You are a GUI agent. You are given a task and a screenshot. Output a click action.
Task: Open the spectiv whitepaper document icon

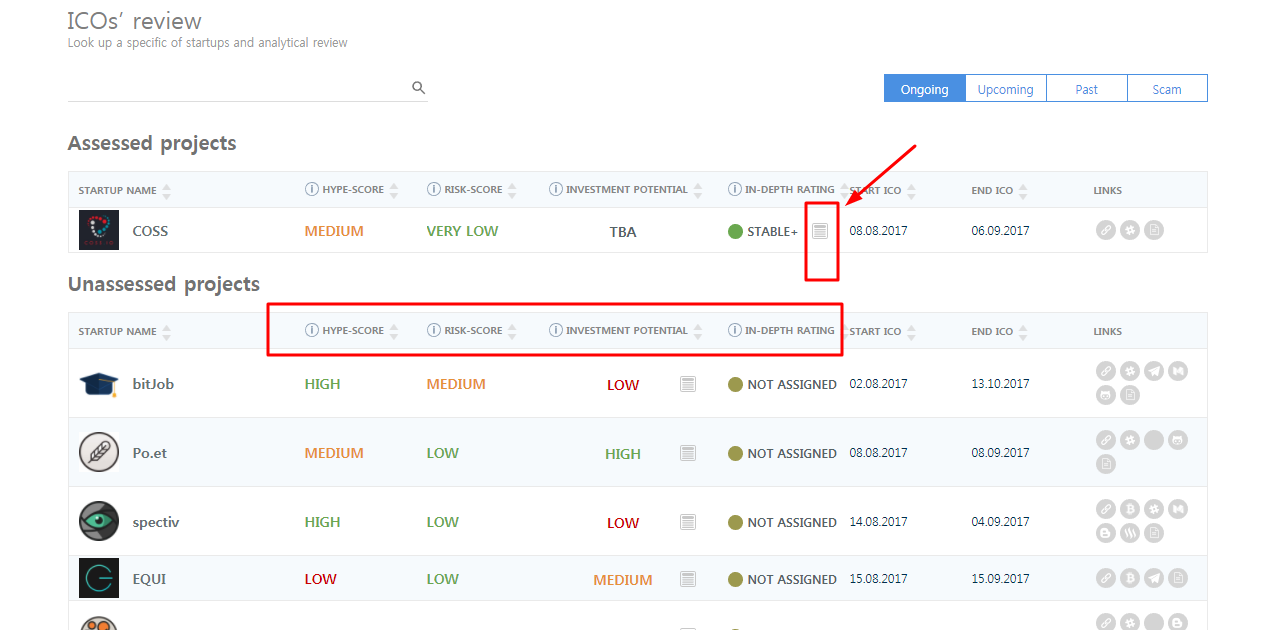1154,533
